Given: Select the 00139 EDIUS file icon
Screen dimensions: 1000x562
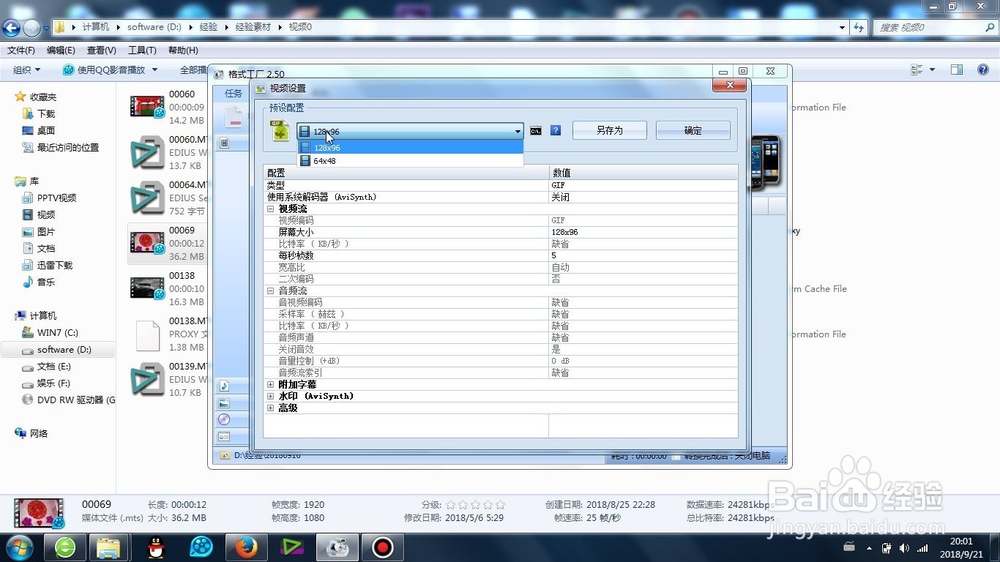Looking at the screenshot, I should 147,380.
